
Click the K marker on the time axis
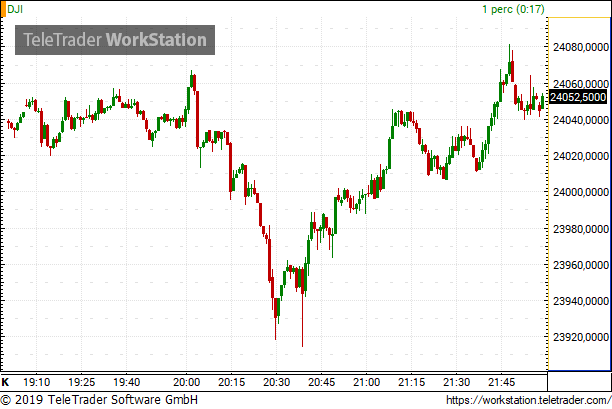5,382
